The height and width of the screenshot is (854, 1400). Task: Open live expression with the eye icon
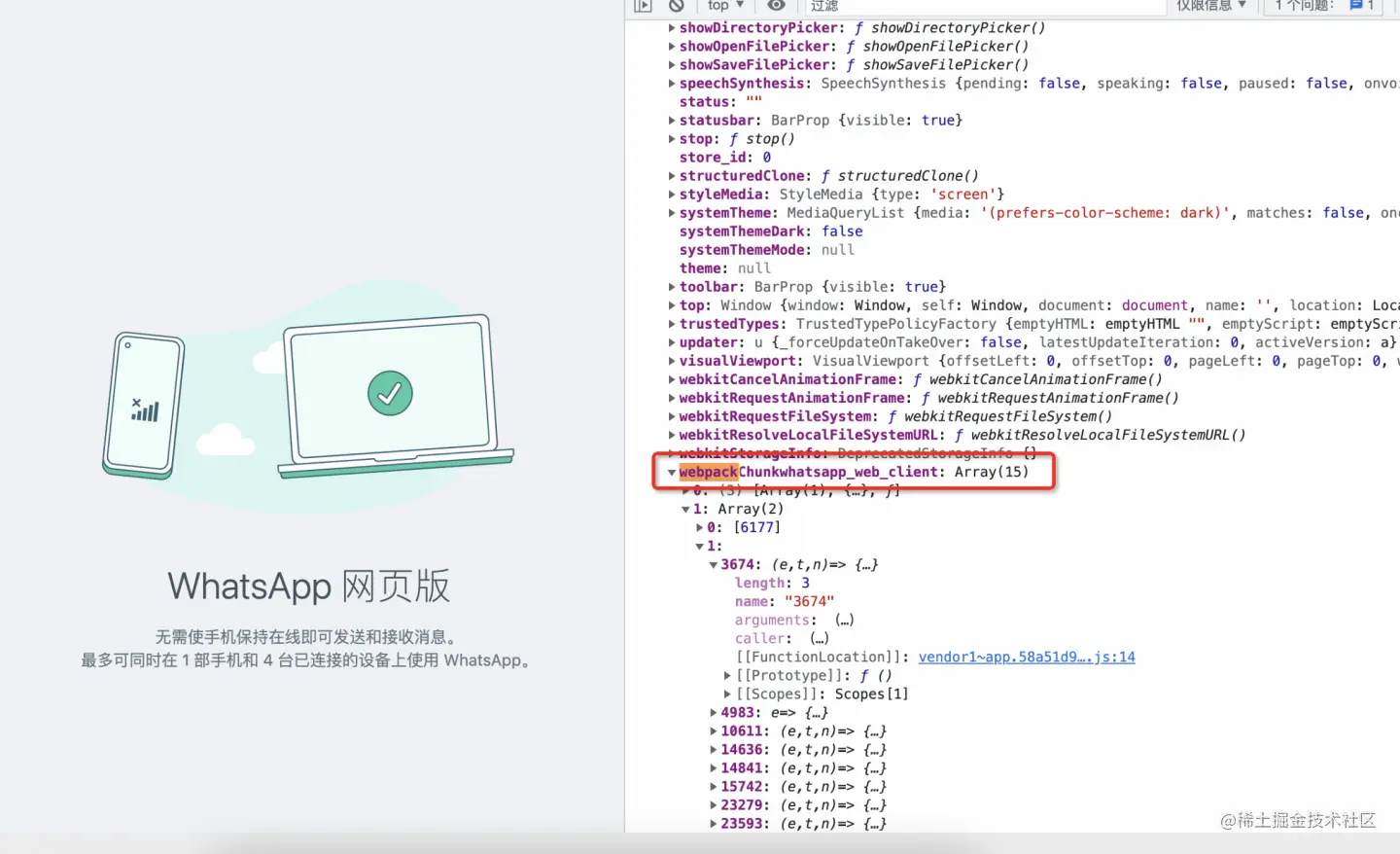click(x=776, y=6)
